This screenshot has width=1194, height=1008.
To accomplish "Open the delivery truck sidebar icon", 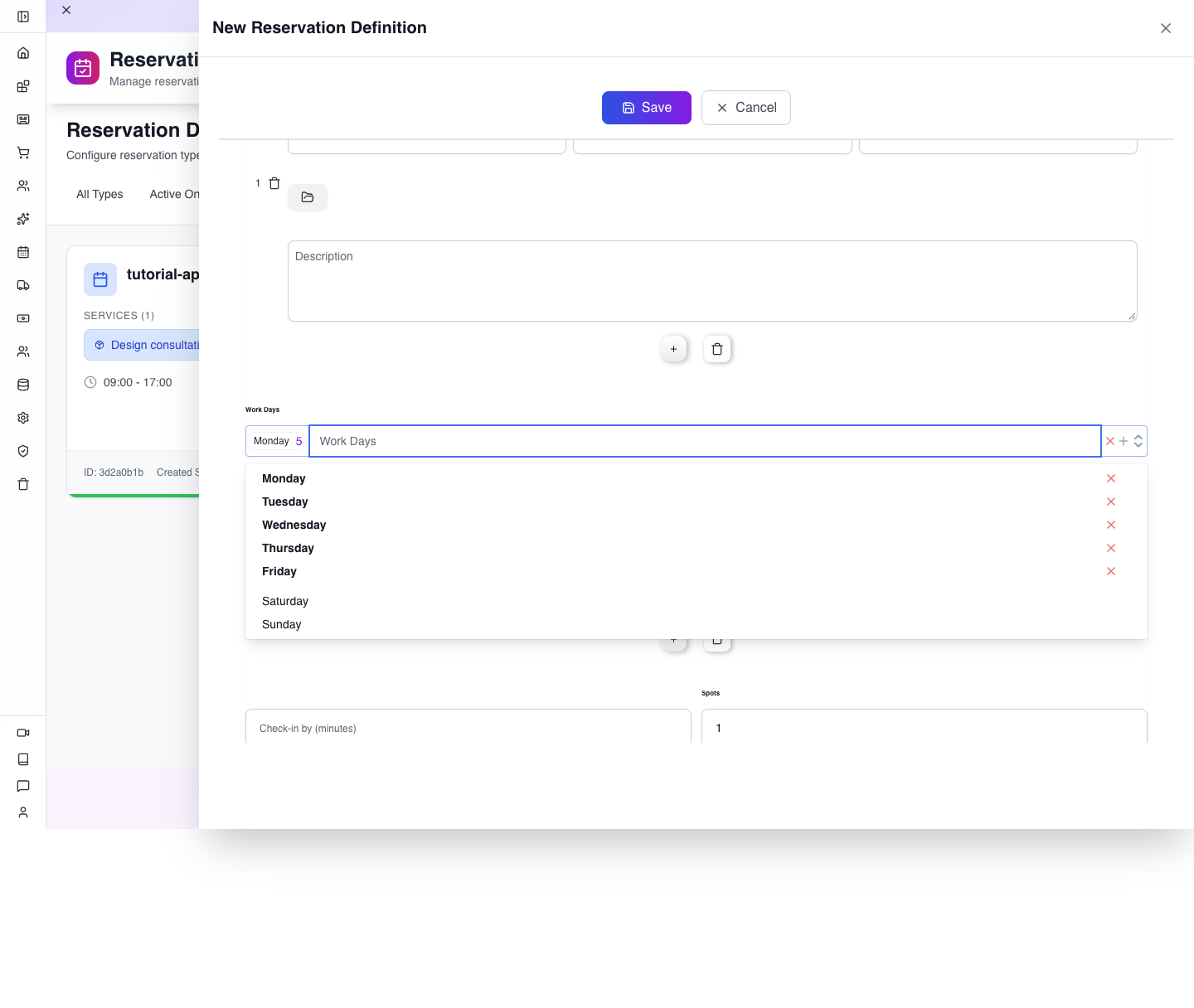I will tap(23, 285).
